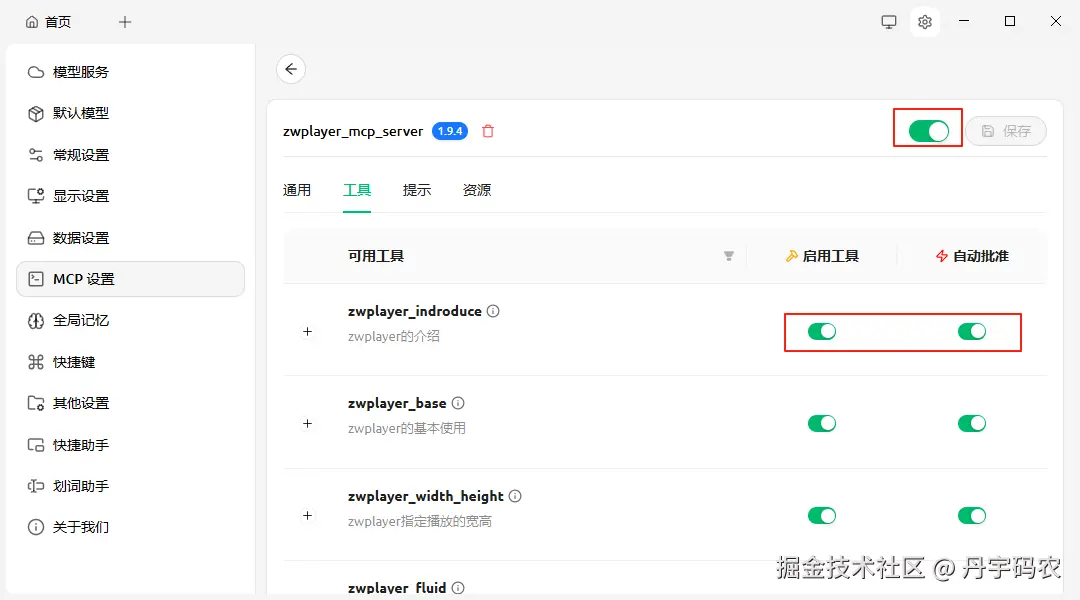The width and height of the screenshot is (1080, 600).
Task: Open the 提示 tab
Action: click(417, 190)
